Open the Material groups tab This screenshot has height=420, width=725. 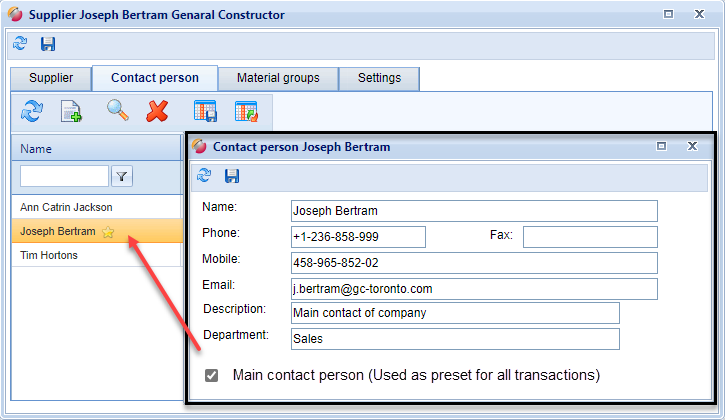point(278,78)
